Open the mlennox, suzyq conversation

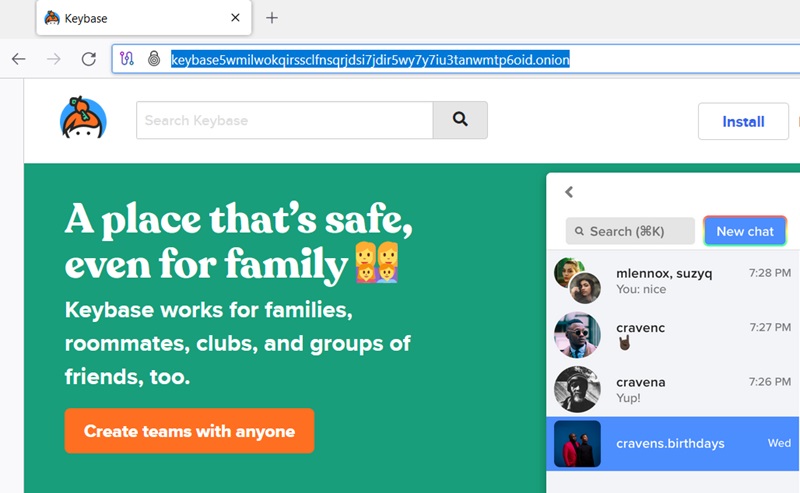(x=673, y=281)
